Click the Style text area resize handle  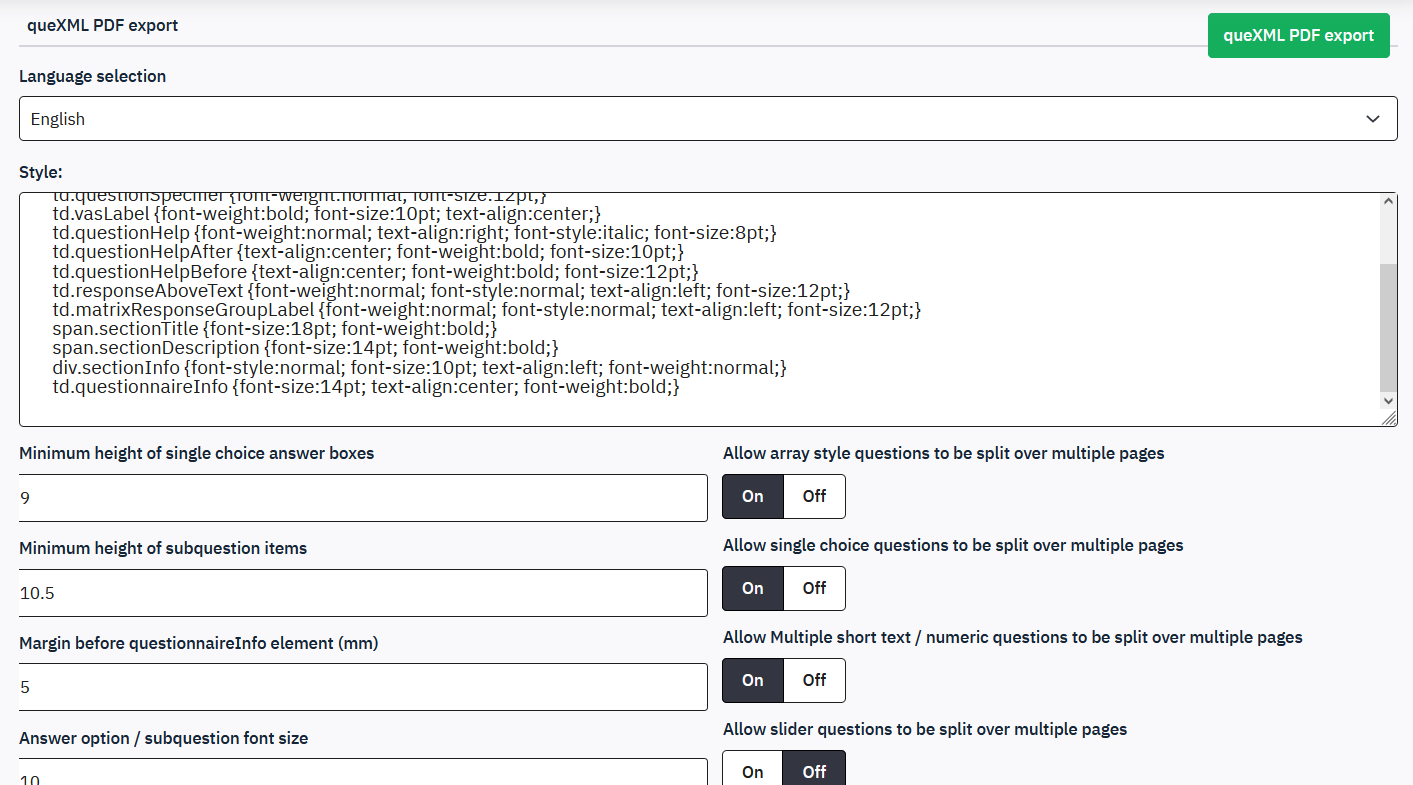[1390, 420]
